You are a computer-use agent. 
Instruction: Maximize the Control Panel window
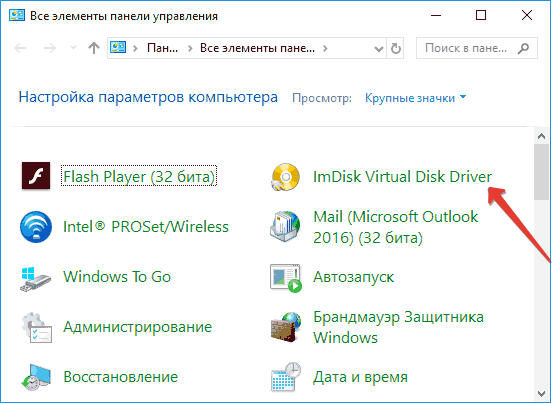[x=481, y=15]
